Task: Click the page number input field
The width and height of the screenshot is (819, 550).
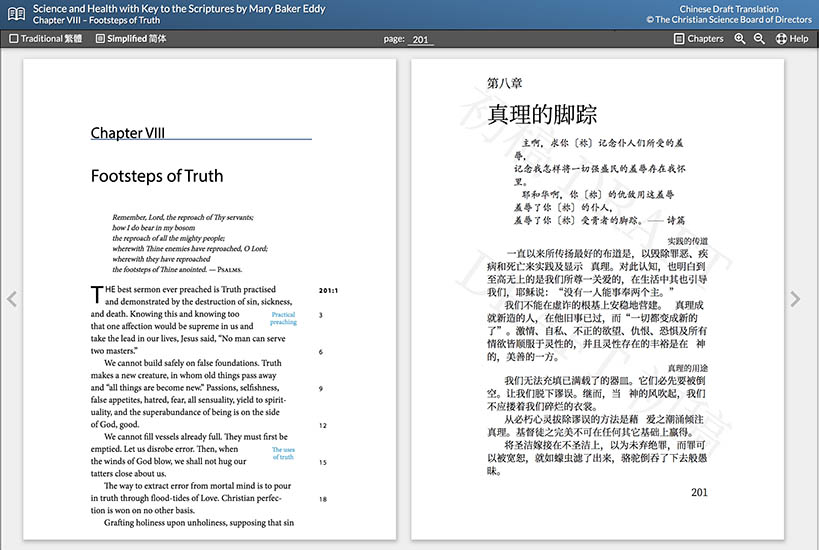Action: point(420,40)
